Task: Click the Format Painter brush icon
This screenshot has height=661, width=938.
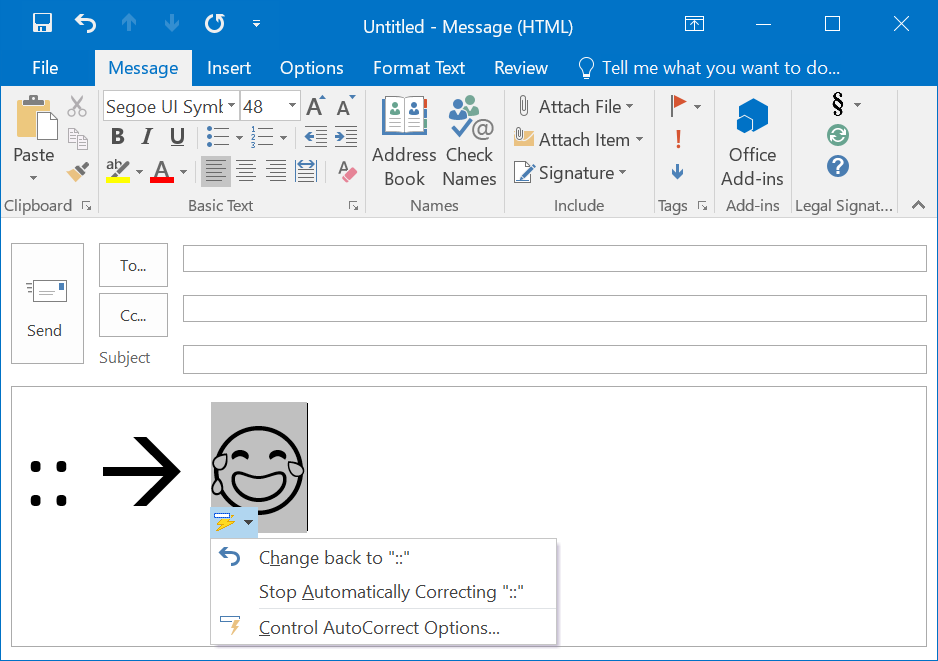Action: click(x=78, y=171)
